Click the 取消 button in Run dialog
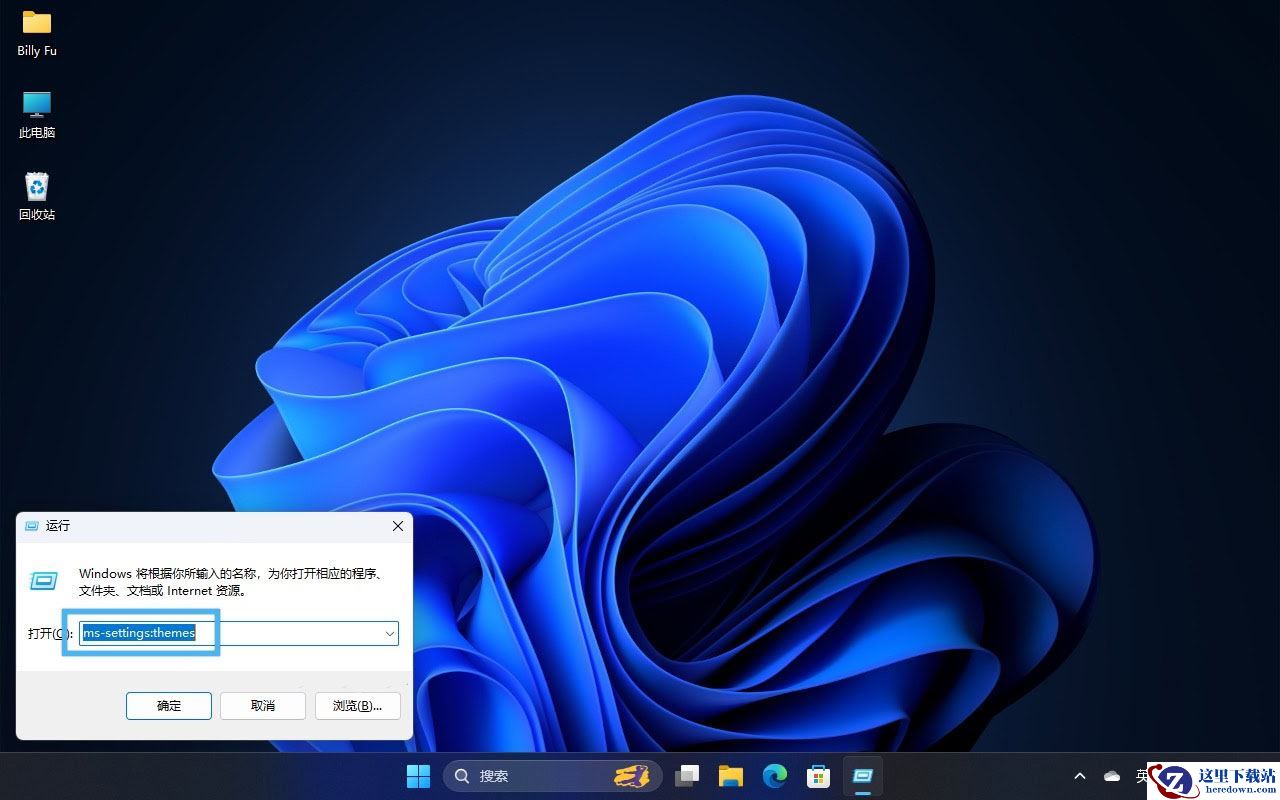Screen dimensions: 1280x800 pyautogui.click(x=263, y=705)
